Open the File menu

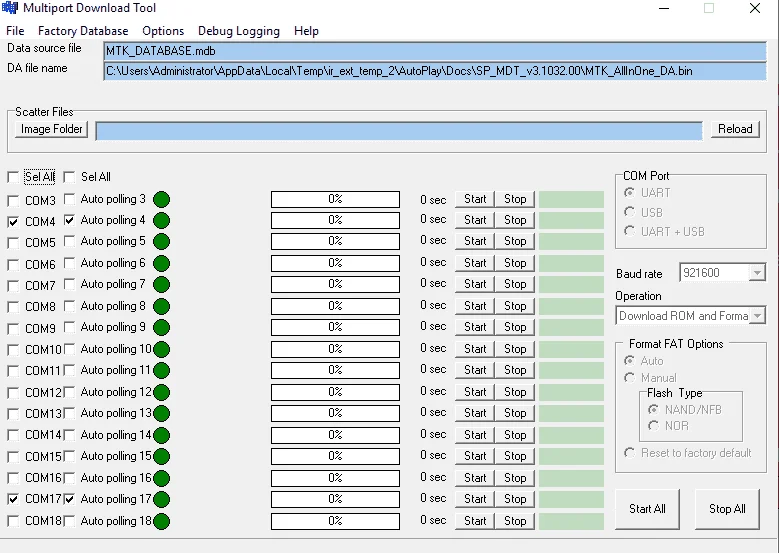click(x=15, y=31)
